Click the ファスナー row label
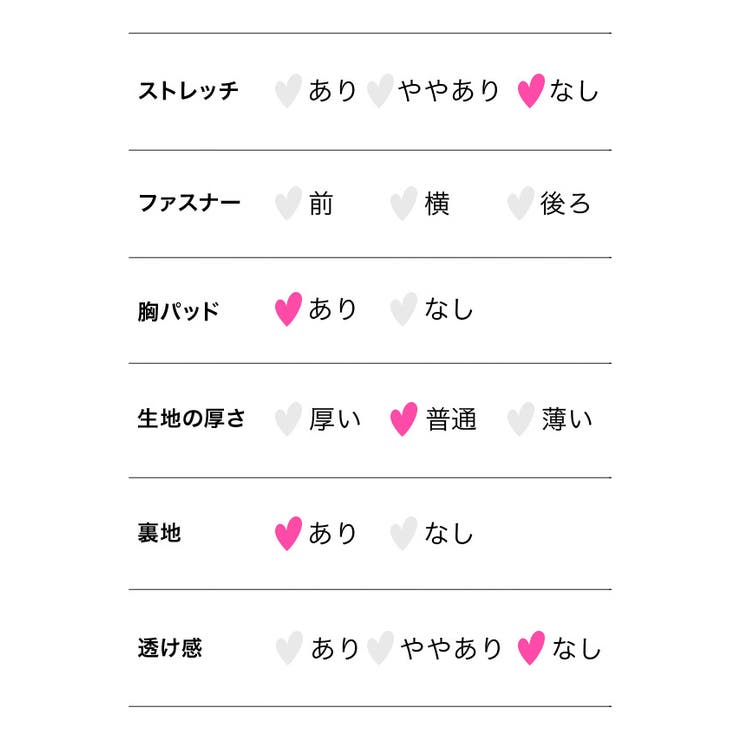The height and width of the screenshot is (740, 740). point(189,203)
